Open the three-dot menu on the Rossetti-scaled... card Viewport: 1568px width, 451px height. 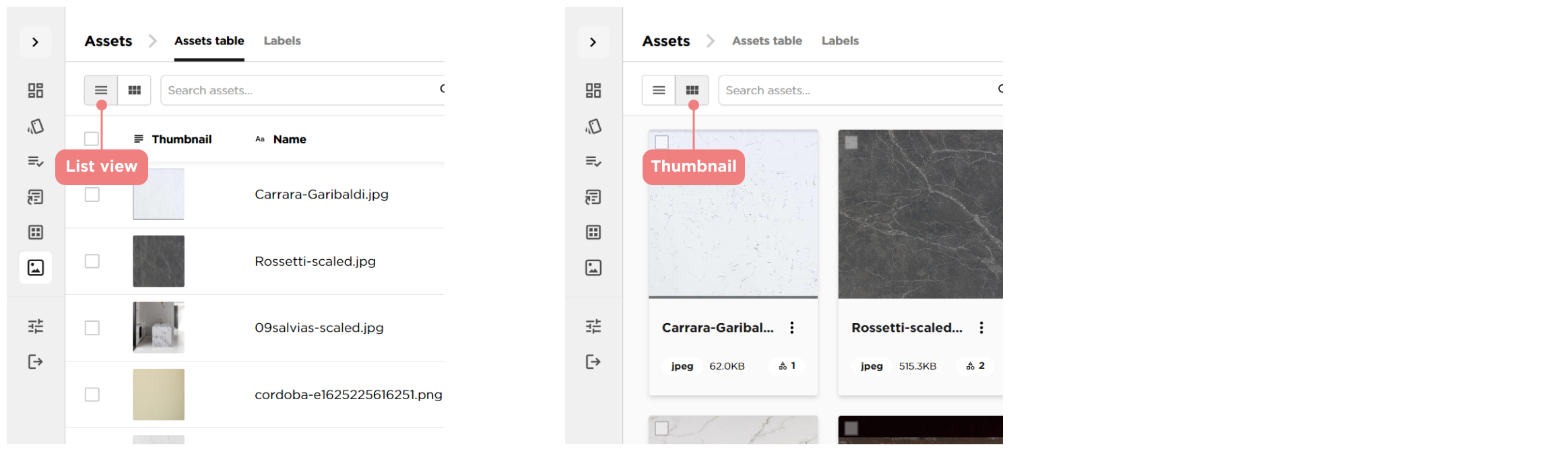coord(981,328)
